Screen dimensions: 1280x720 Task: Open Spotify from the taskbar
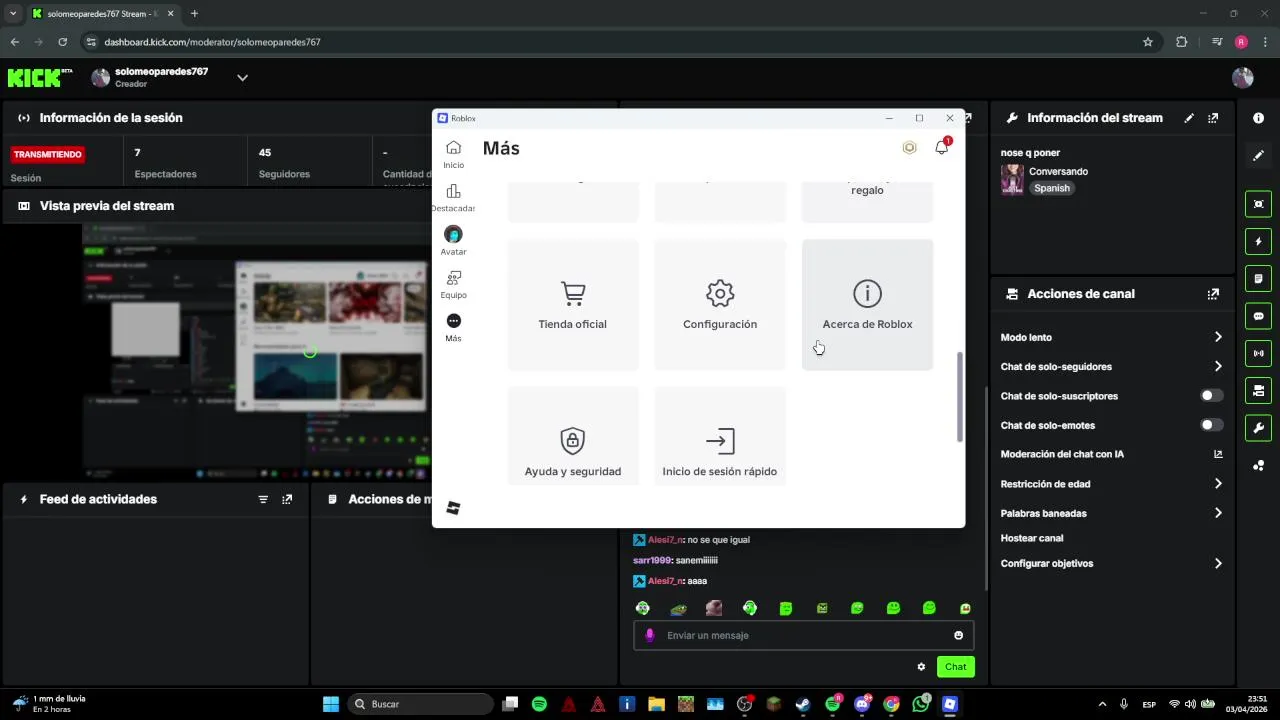coord(539,704)
